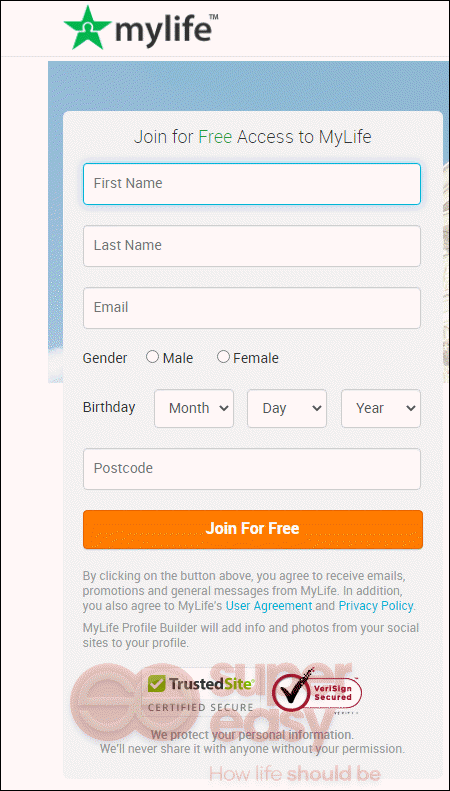Open the birthday Year dropdown
Screen dimensions: 450x791
coord(381,408)
